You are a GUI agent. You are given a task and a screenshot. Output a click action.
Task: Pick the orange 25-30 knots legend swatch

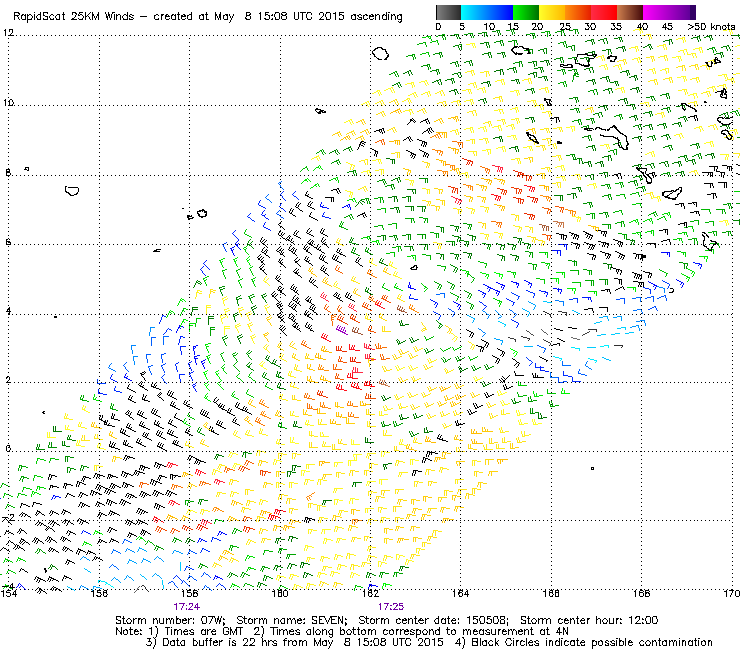coord(578,12)
